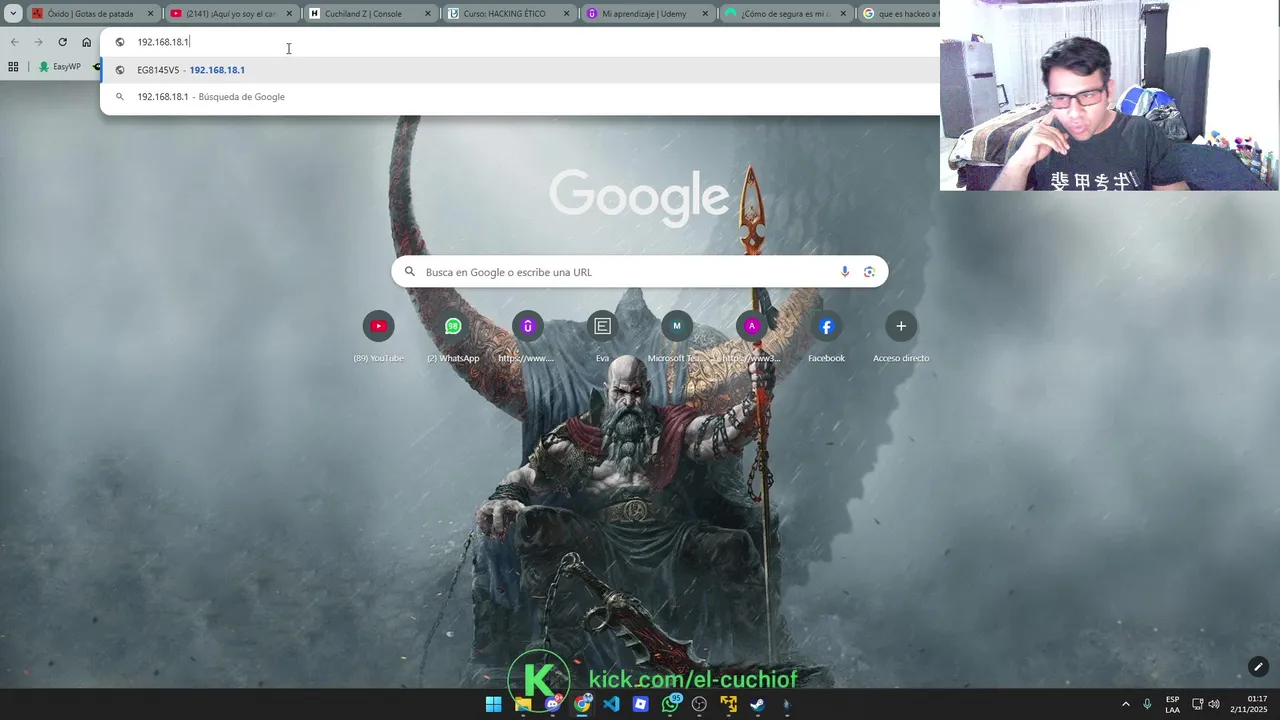1280x720 pixels.
Task: Open the tab search dropdown arrow
Action: [x=13, y=14]
